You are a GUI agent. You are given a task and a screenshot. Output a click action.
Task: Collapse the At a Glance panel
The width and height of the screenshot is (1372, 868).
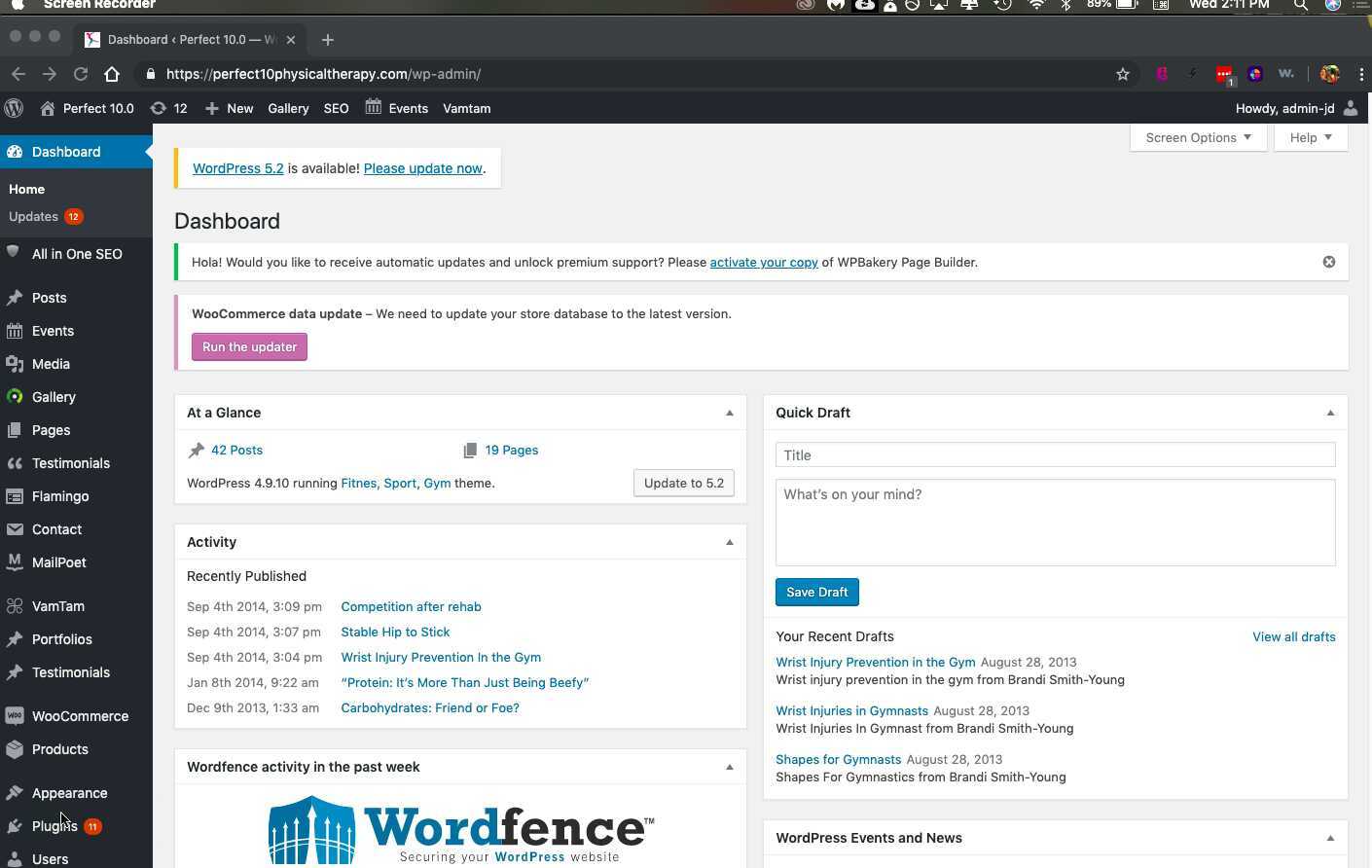[729, 413]
